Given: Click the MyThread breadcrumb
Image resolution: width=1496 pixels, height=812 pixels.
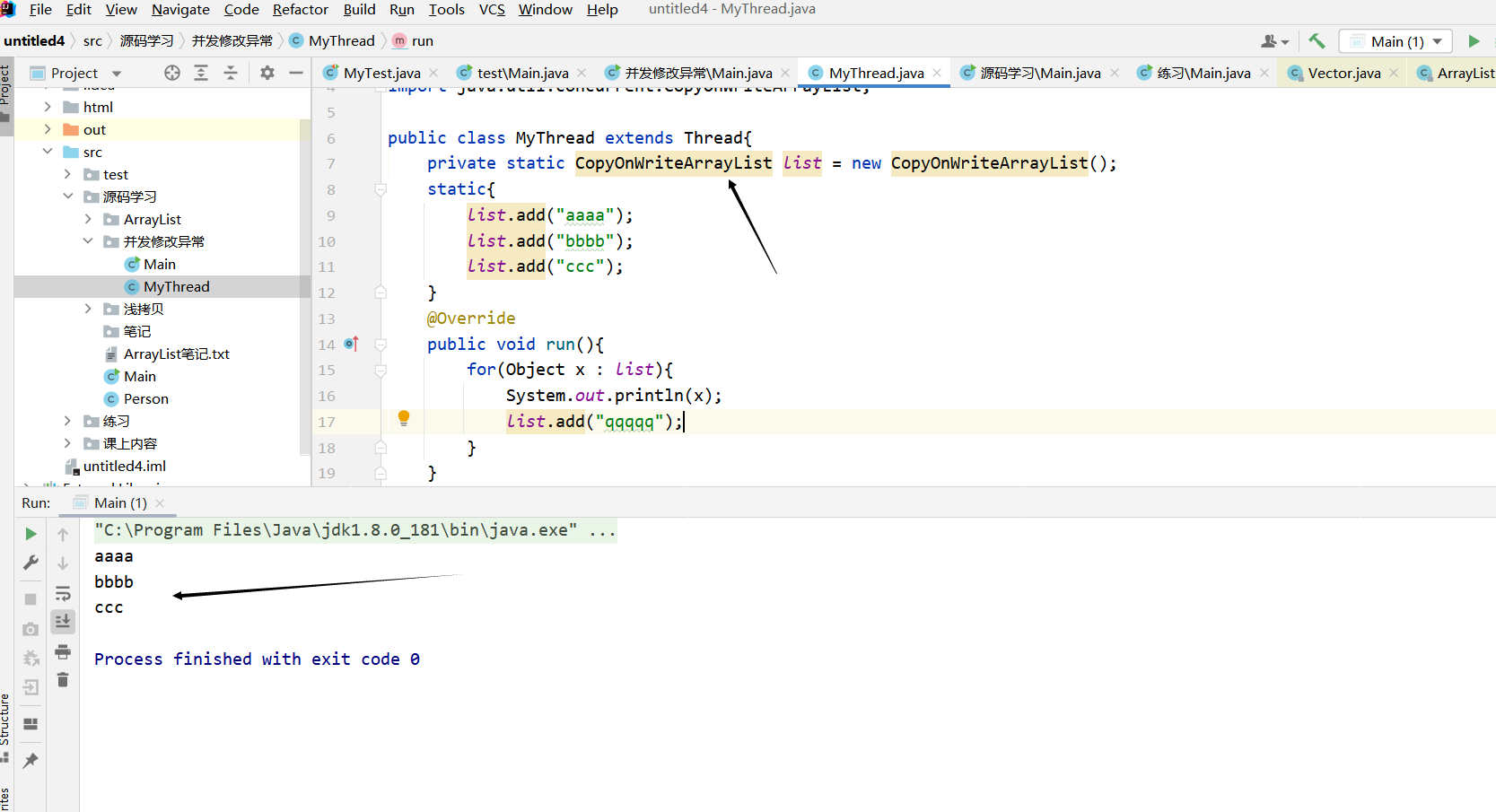Looking at the screenshot, I should click(x=333, y=41).
